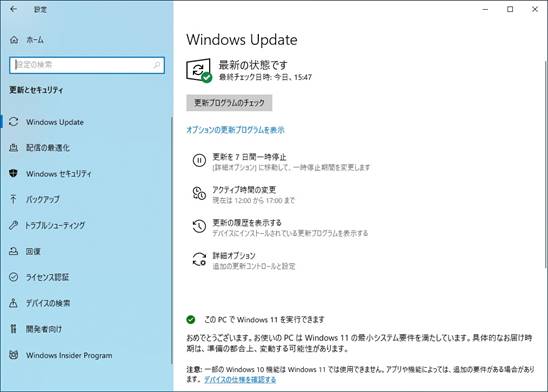The width and height of the screenshot is (548, 392).
Task: Click the clock icon for アクティブ時間の変更
Action: (199, 193)
